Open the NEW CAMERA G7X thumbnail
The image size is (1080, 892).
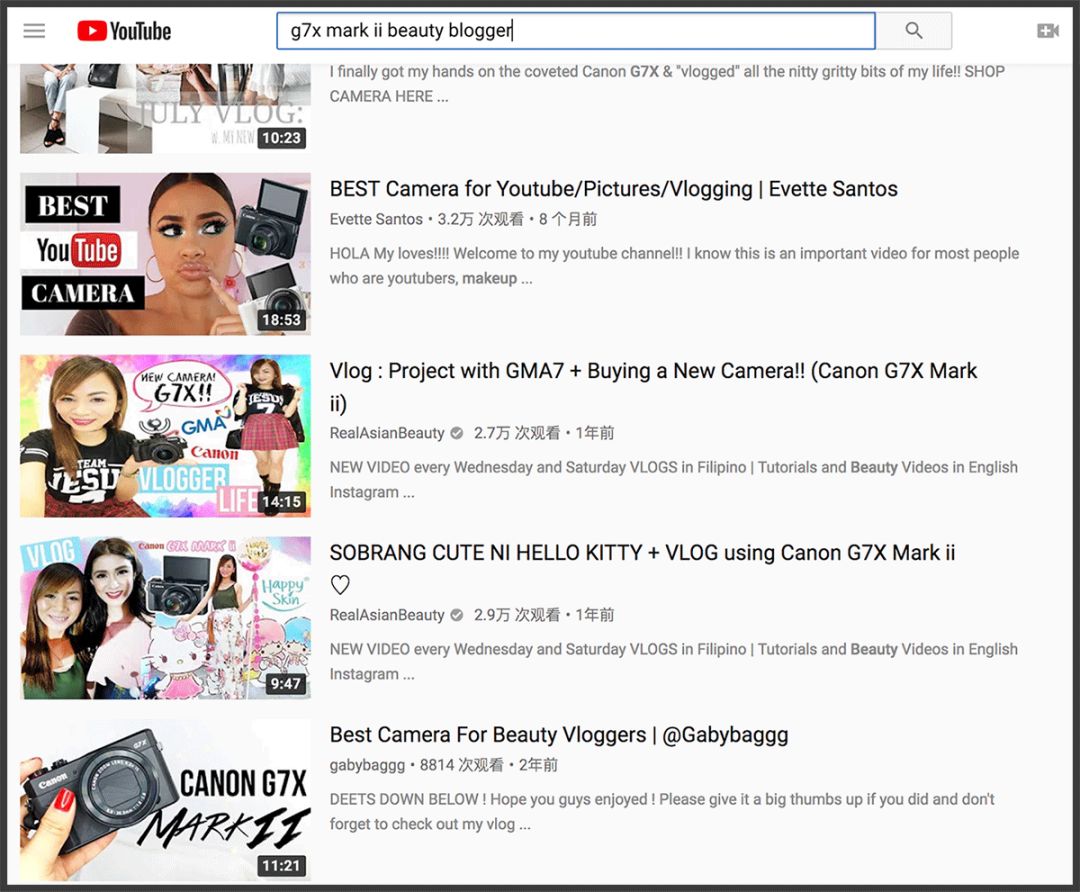(x=165, y=436)
